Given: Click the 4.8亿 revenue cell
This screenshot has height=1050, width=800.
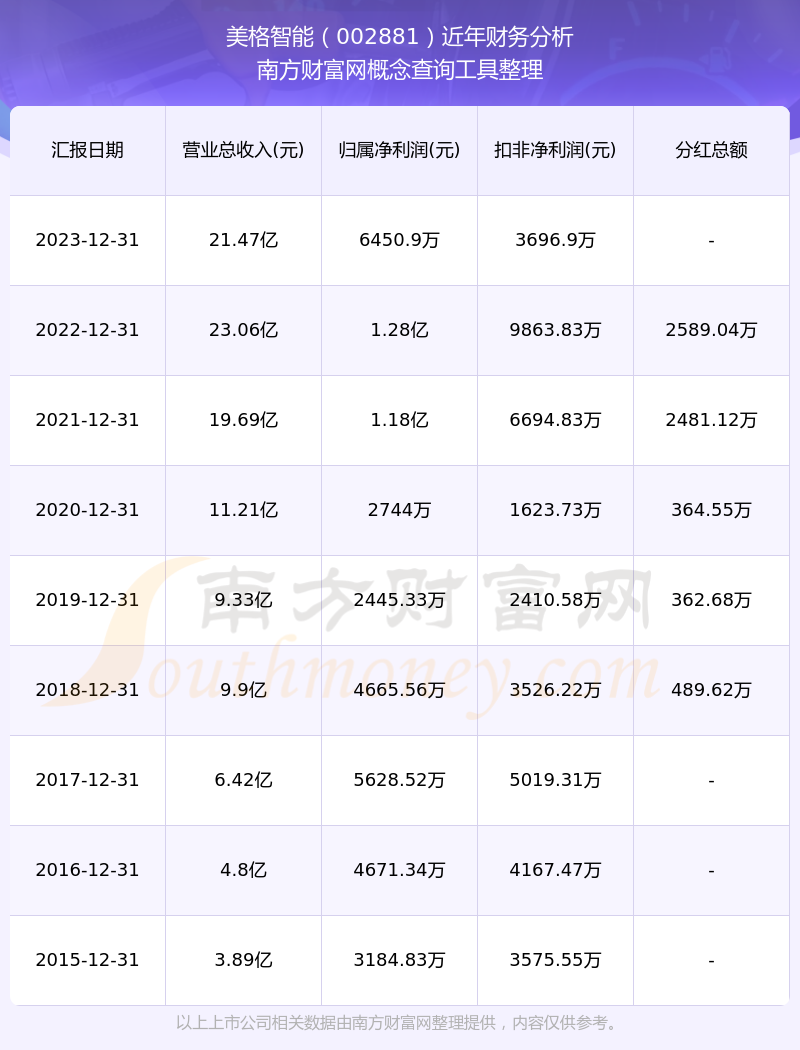Looking at the screenshot, I should pyautogui.click(x=243, y=870).
